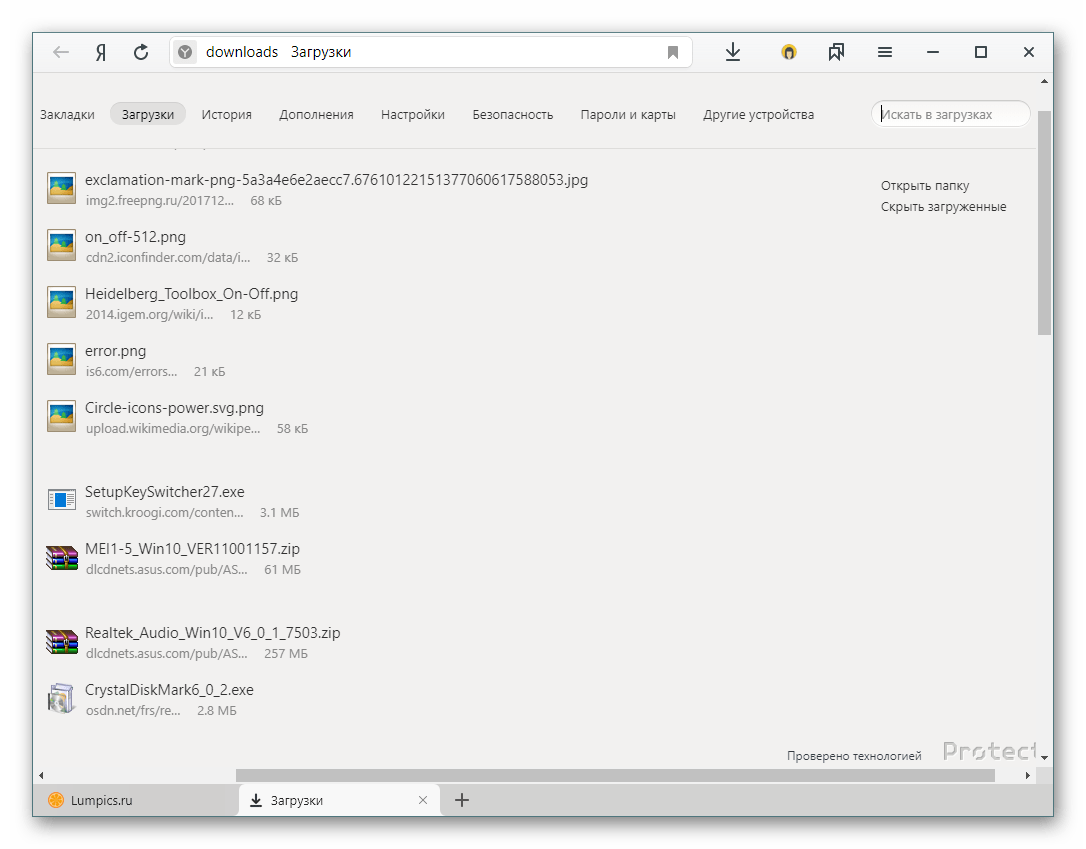Open the downloads arrow icon in toolbar

733,52
